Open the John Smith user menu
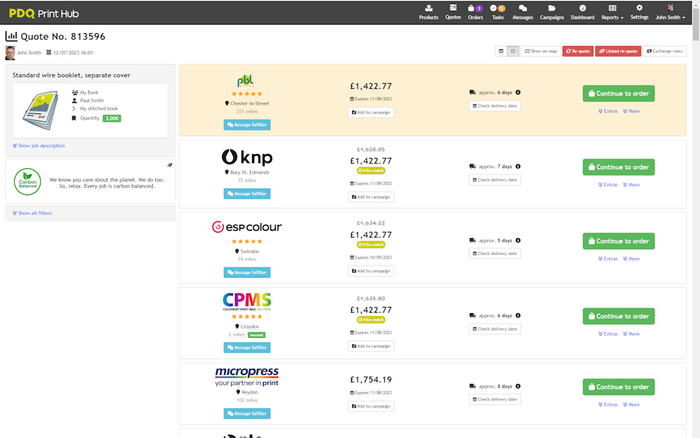The width and height of the screenshot is (700, 438). (x=670, y=12)
